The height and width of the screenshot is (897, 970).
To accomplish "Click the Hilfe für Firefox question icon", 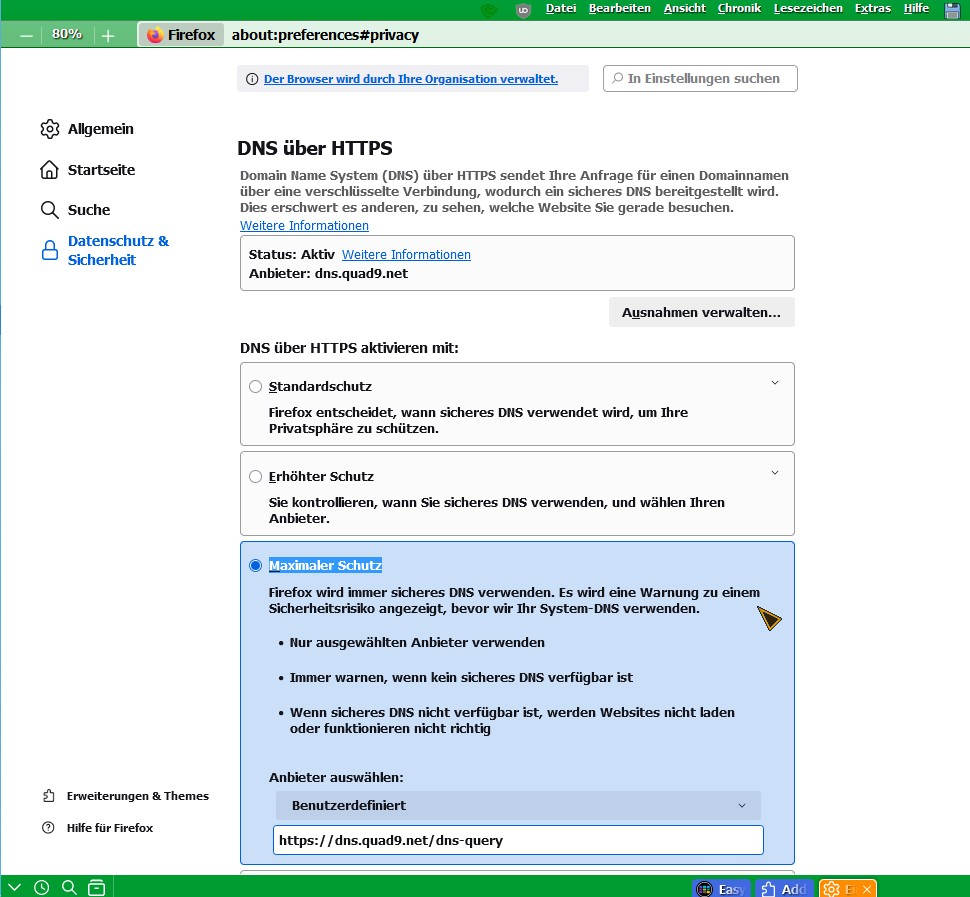I will click(x=48, y=828).
